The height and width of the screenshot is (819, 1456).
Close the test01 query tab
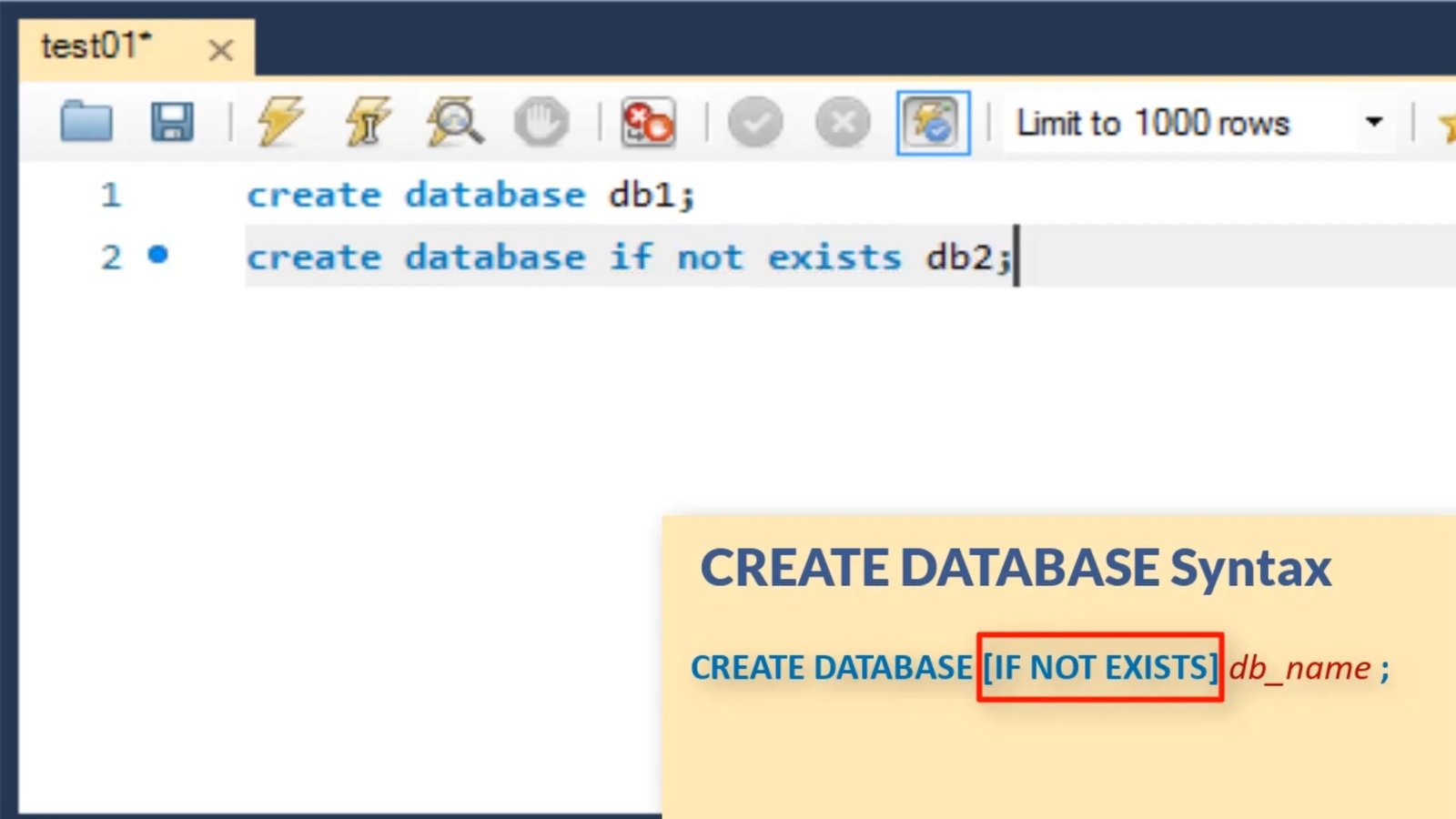[x=221, y=50]
